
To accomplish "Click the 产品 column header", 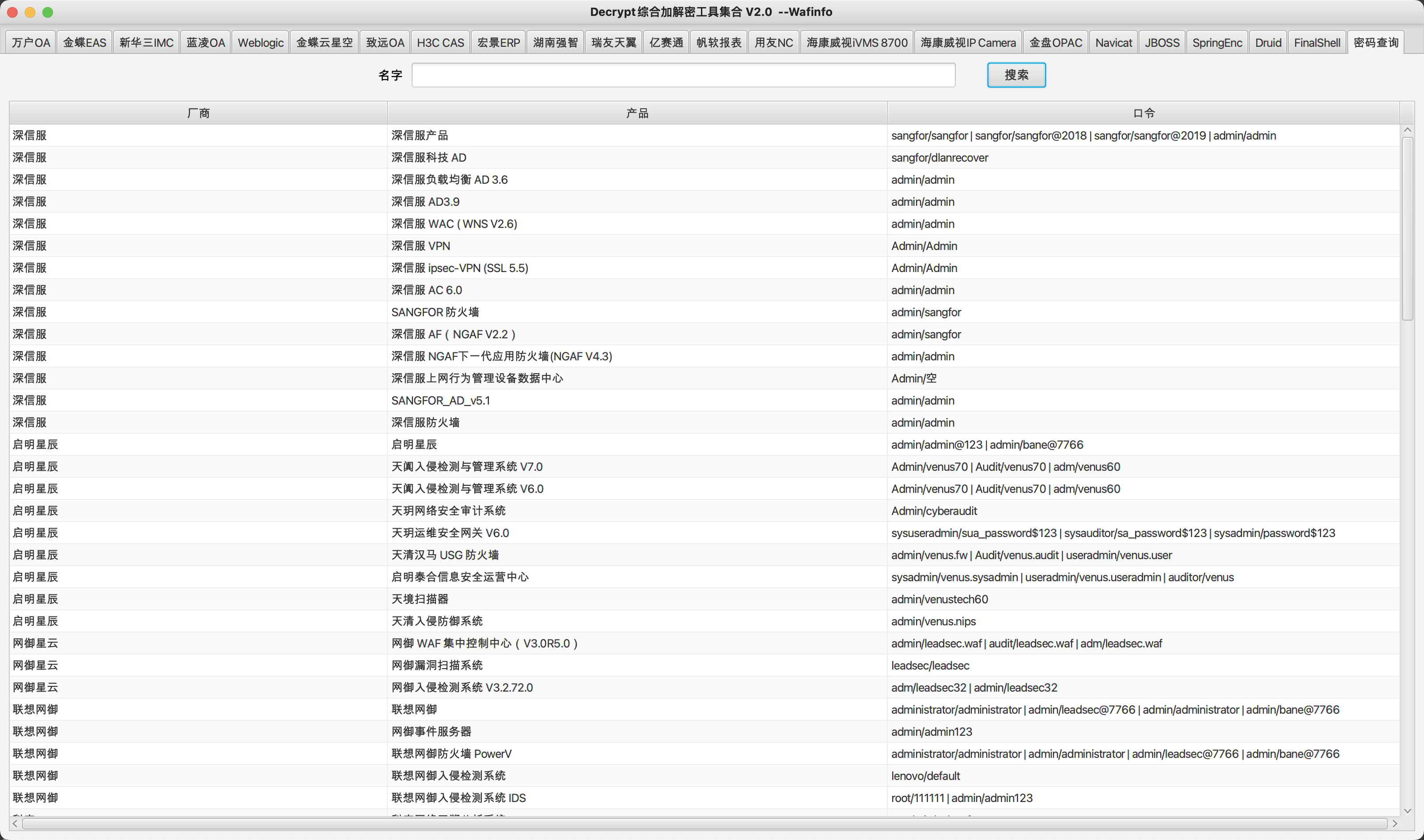I will [x=637, y=113].
